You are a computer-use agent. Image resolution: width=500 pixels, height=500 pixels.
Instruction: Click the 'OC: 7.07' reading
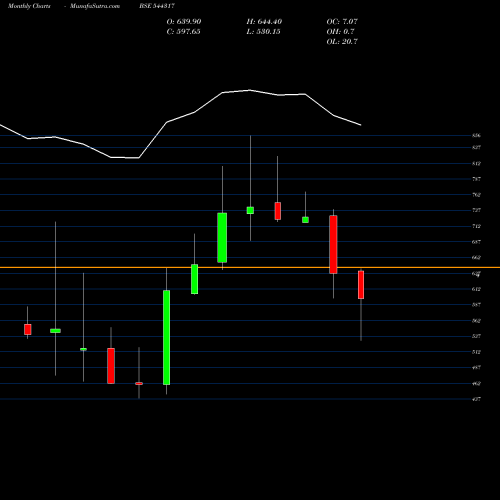pos(342,22)
